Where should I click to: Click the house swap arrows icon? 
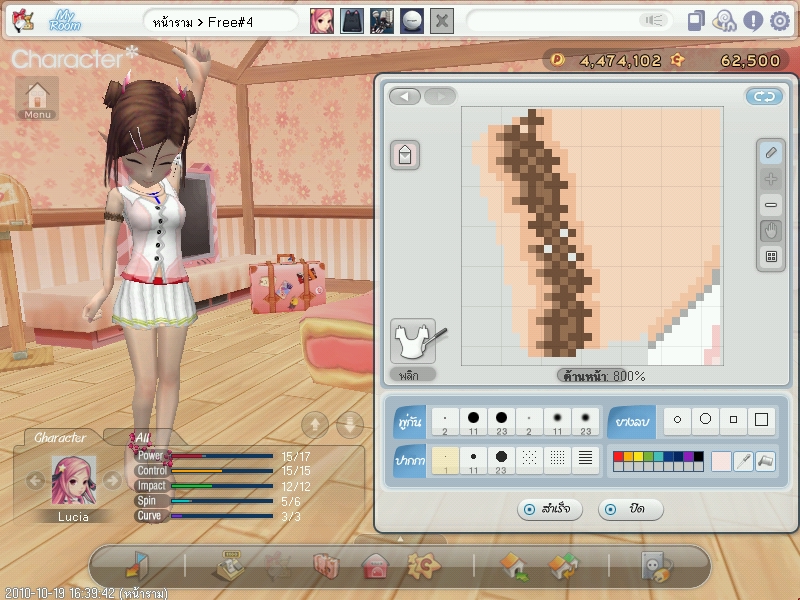563,566
